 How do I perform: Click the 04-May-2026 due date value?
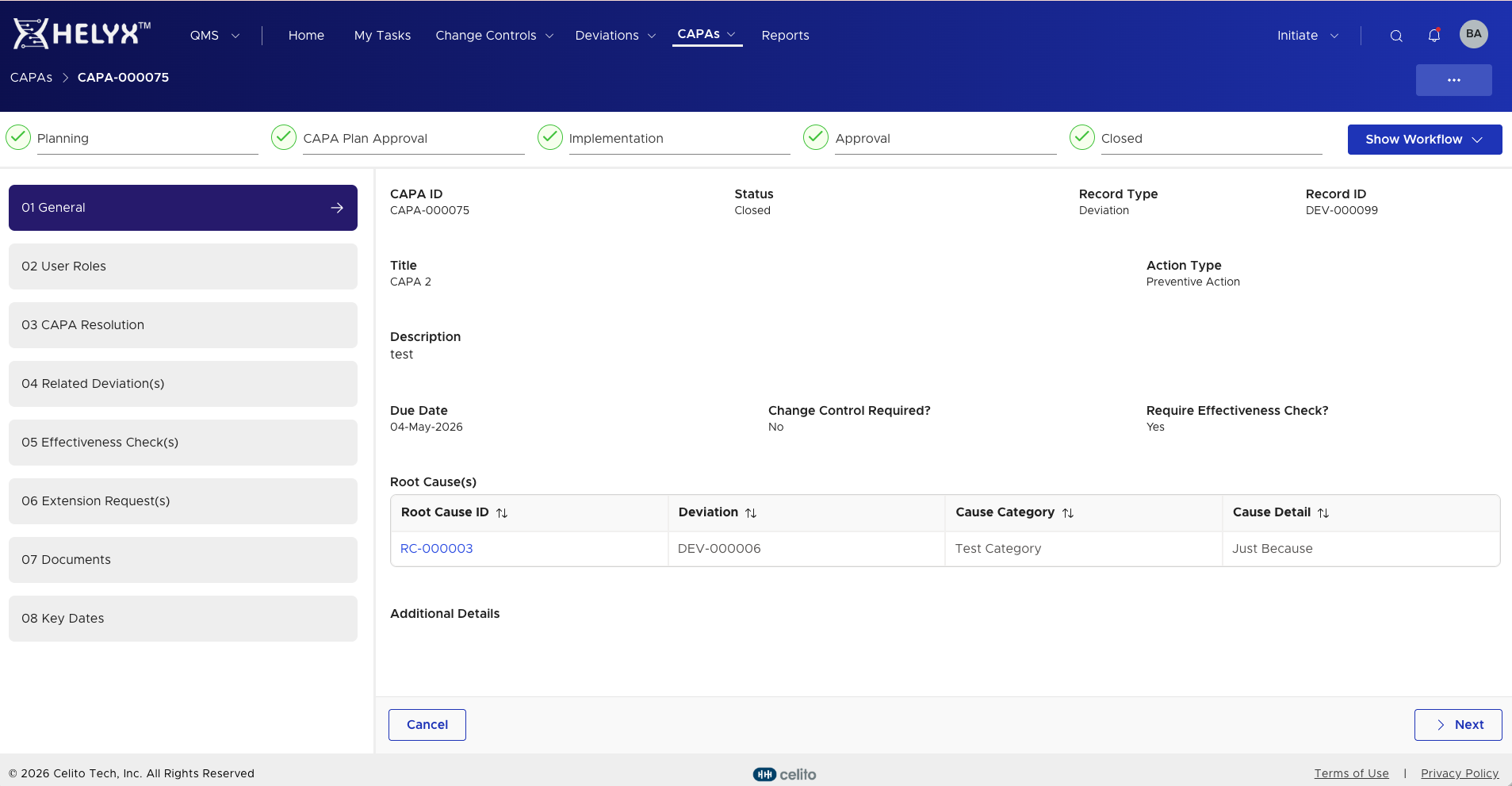pos(427,427)
